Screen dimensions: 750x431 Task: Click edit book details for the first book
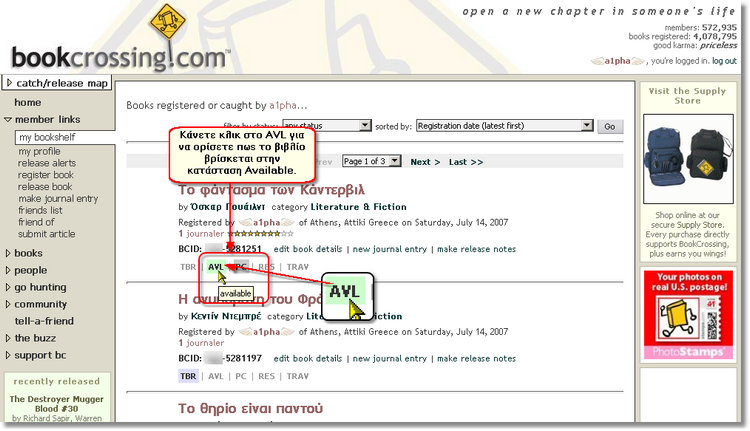click(308, 249)
